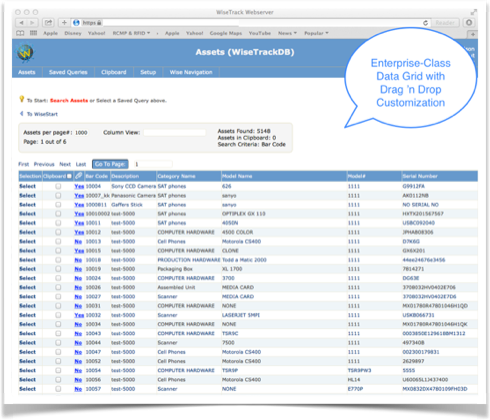Screen dimensions: 490x420
Task: Open the bookmarks book icon
Action: [x=20, y=33]
